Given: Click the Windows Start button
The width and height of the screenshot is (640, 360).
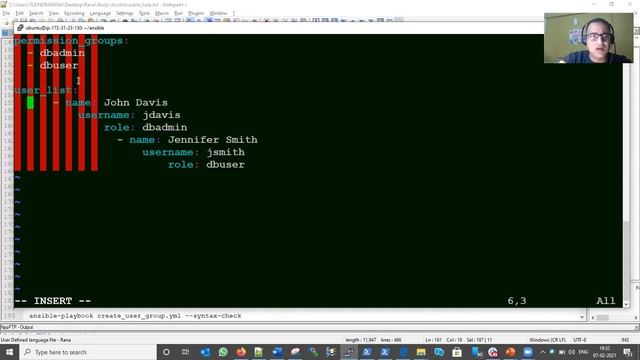Looking at the screenshot, I should pyautogui.click(x=9, y=352).
